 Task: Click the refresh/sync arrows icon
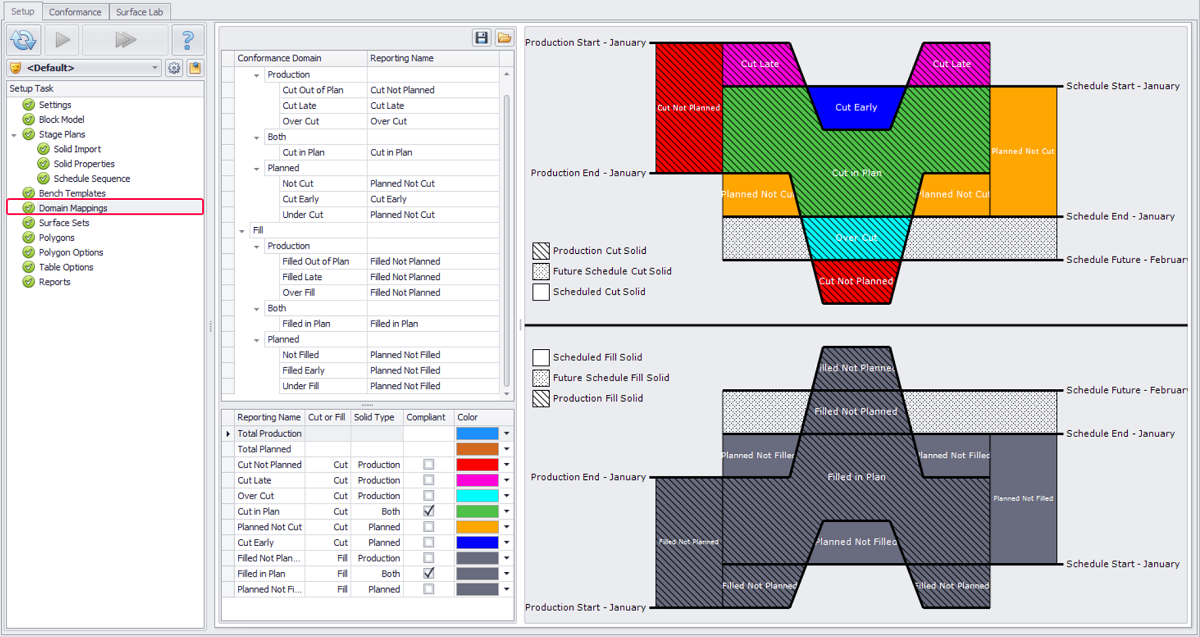tap(24, 40)
